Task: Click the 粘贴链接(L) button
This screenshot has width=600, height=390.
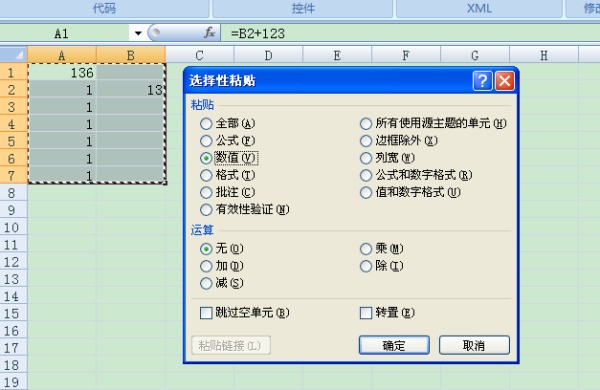Action: 231,345
